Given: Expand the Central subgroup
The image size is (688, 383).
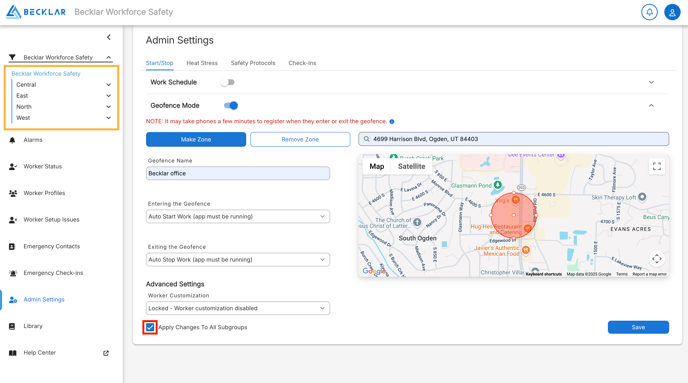Looking at the screenshot, I should coord(108,85).
